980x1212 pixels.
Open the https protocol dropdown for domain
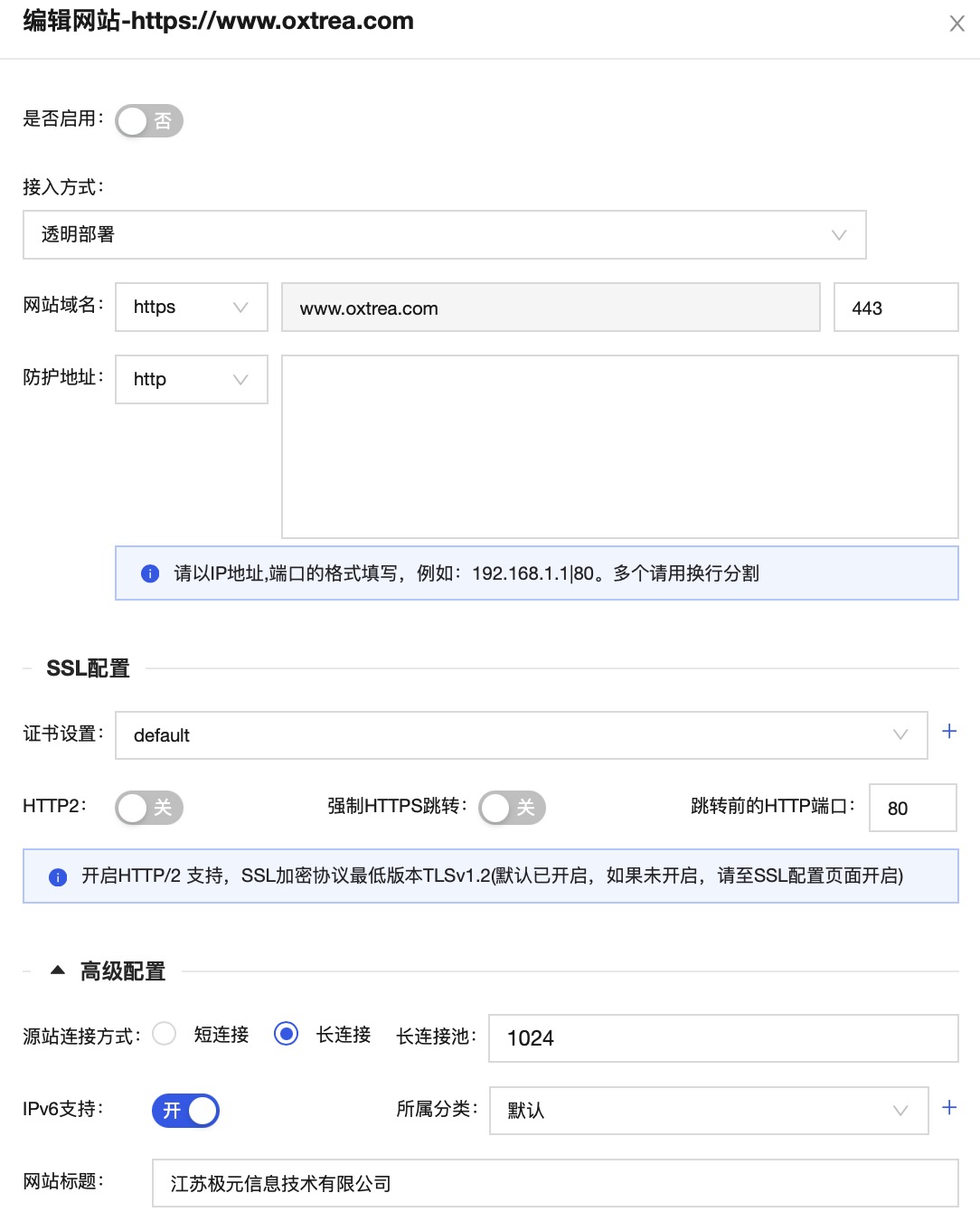191,308
